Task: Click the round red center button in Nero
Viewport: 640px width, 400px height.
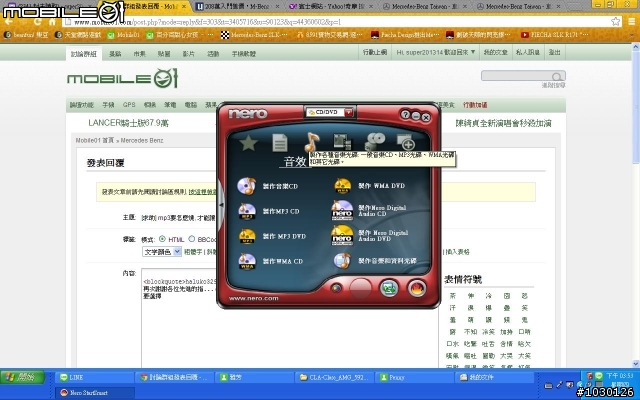Action: 360,288
